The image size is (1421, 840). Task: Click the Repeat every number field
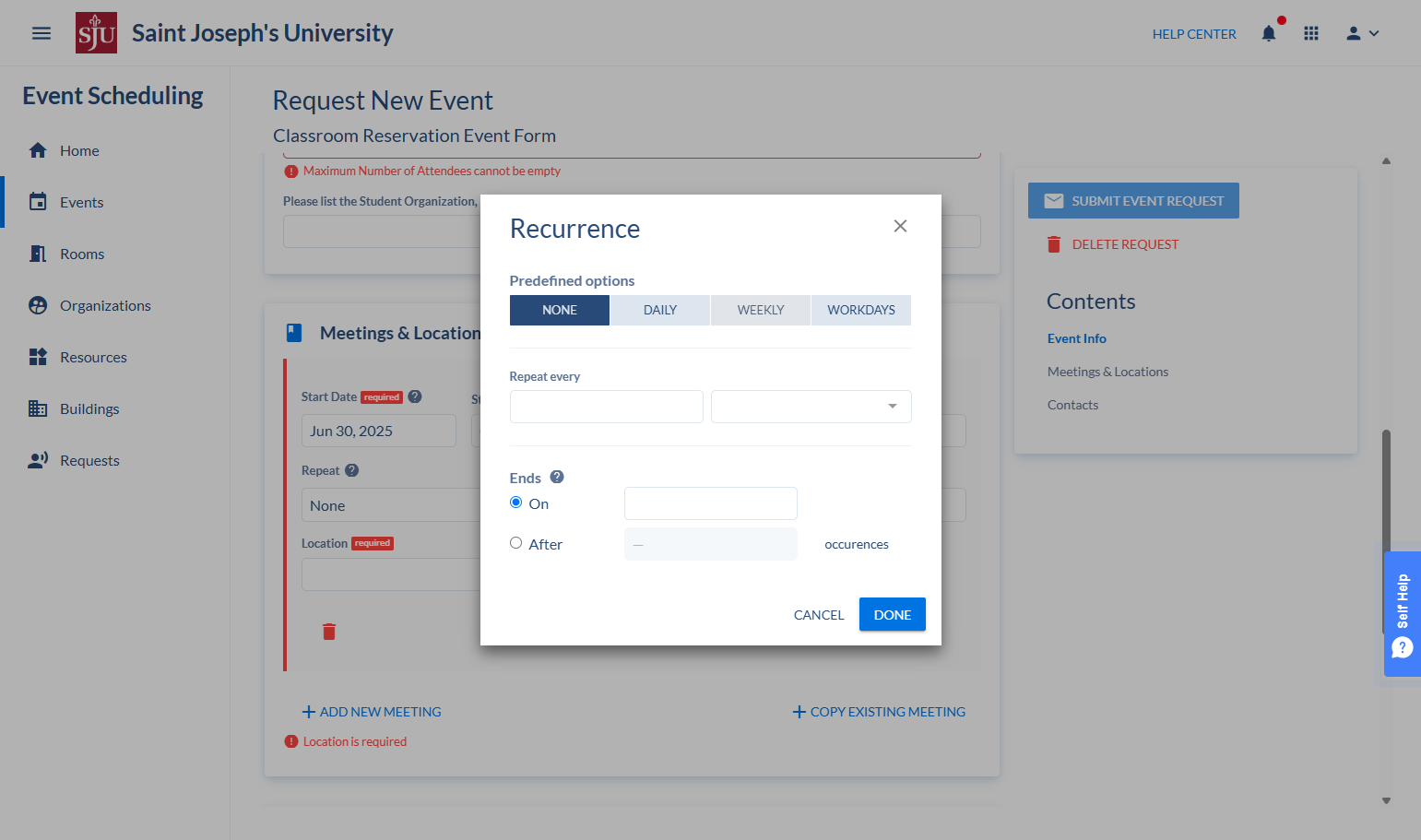[x=607, y=407]
